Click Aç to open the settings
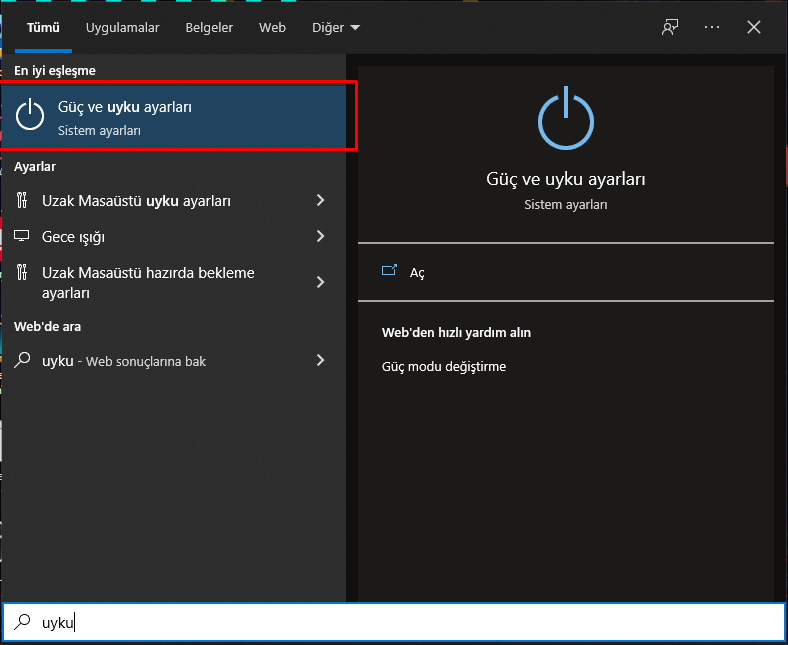The image size is (788, 645). coord(417,272)
